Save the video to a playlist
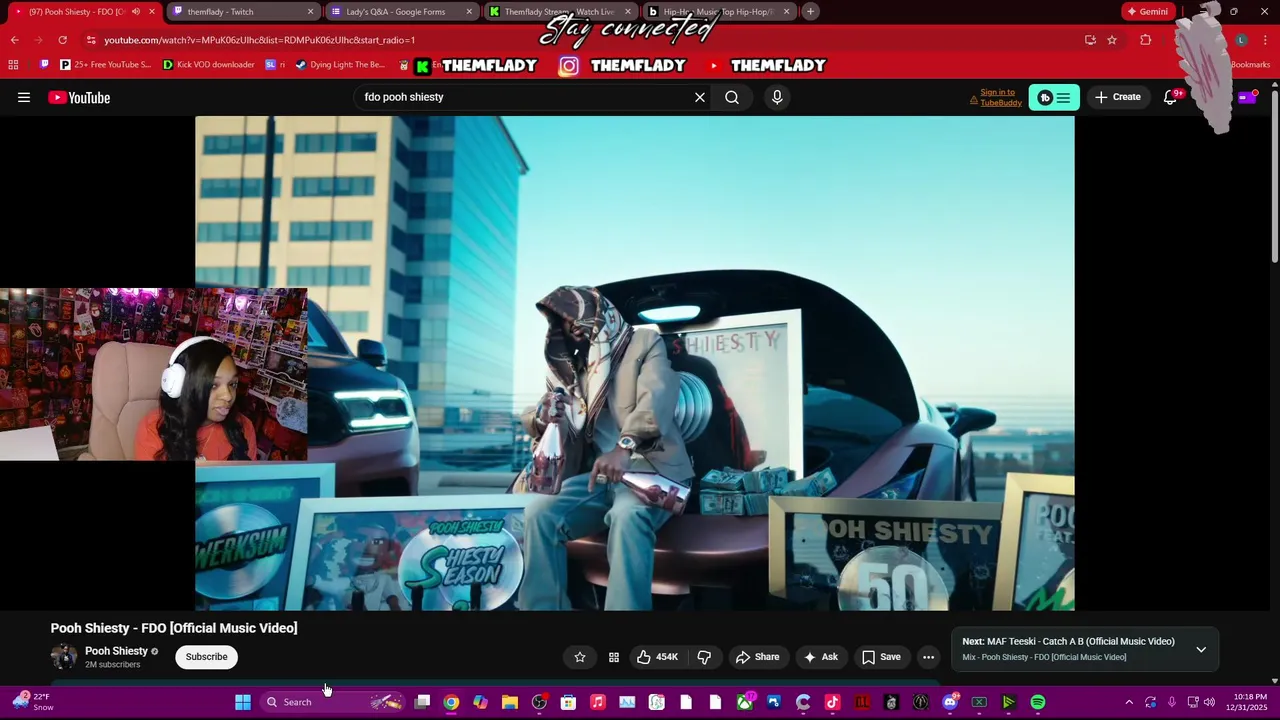This screenshot has height=720, width=1280. click(x=881, y=657)
